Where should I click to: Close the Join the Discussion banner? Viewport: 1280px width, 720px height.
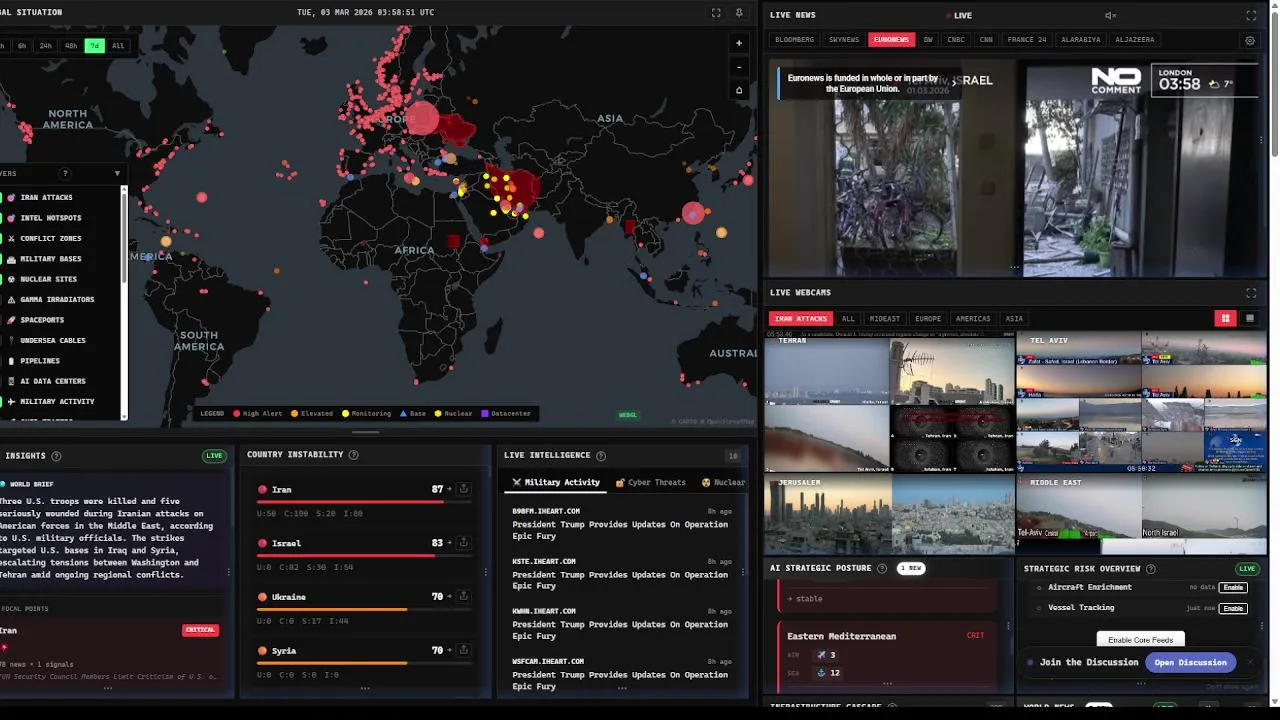pos(1249,662)
